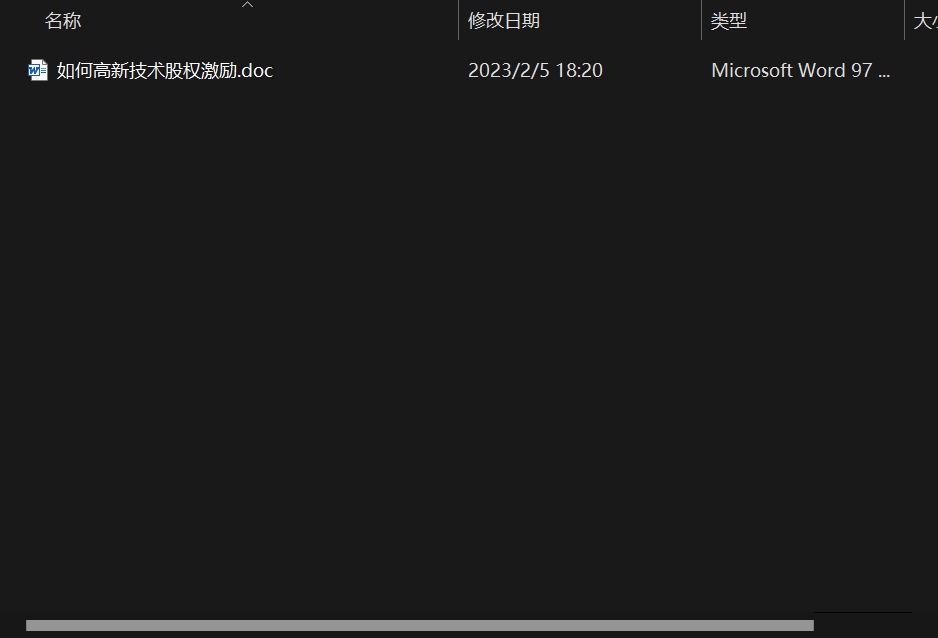Select the file named 如何高新技术股权激励.doc
938x638 pixels.
click(x=165, y=71)
